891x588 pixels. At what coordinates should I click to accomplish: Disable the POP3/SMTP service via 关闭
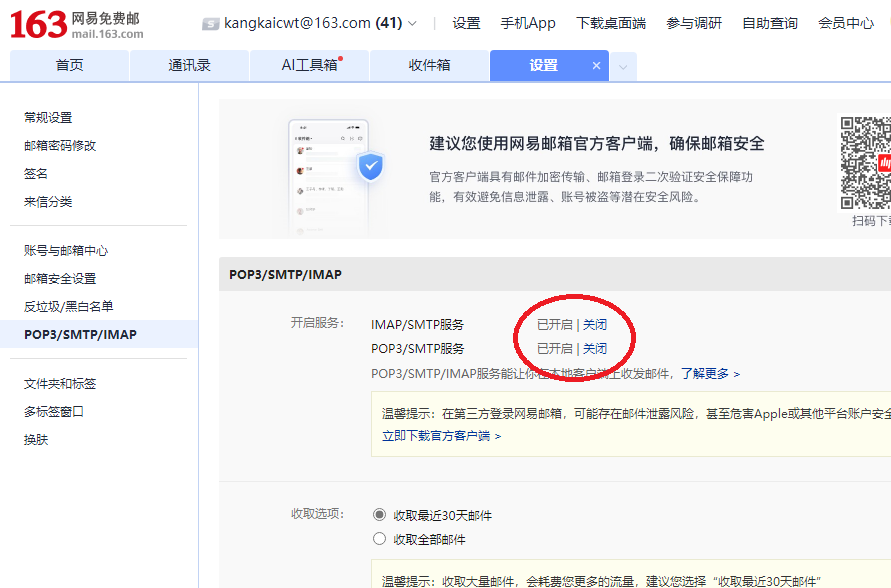[x=595, y=349]
